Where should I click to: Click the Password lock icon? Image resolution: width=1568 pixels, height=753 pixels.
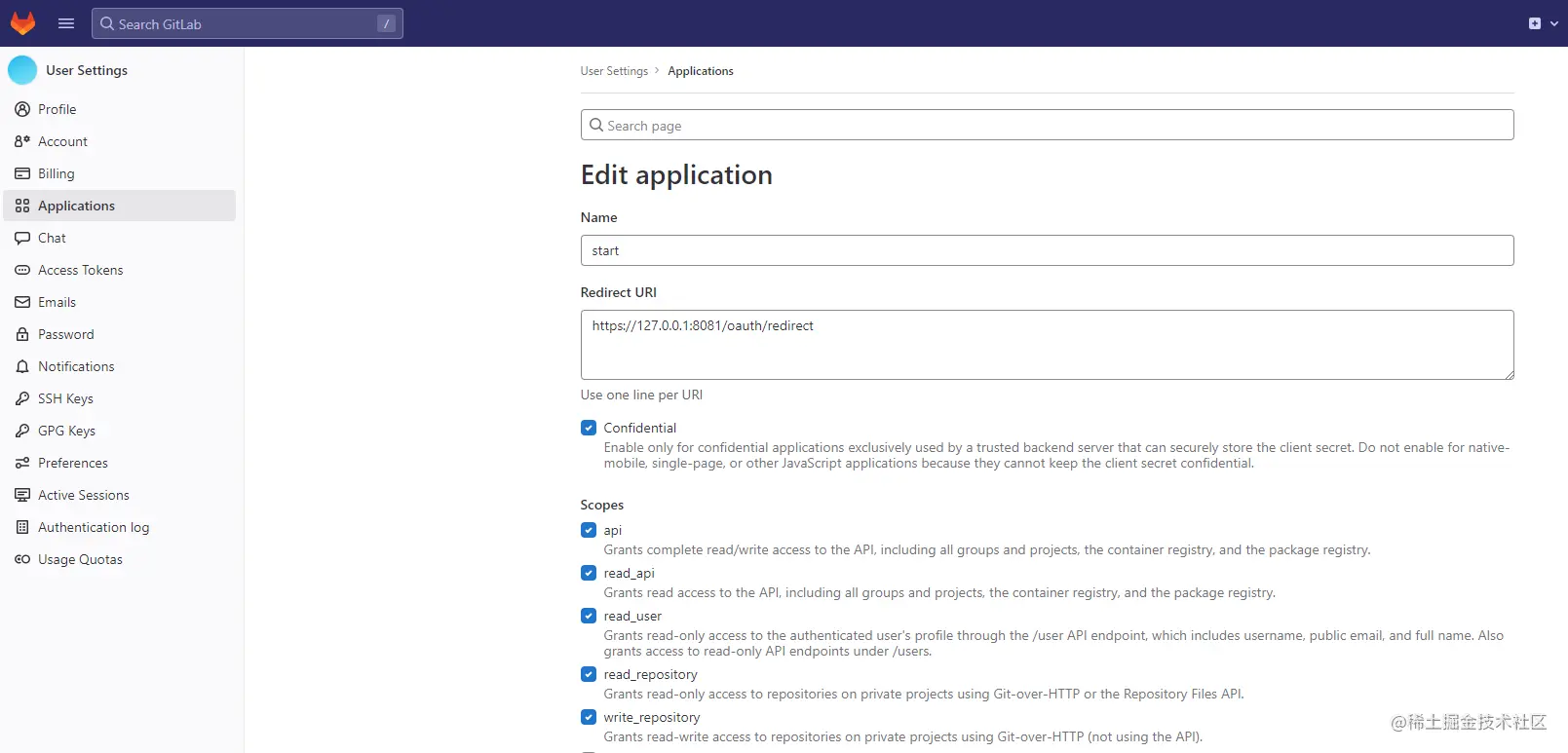pos(22,334)
